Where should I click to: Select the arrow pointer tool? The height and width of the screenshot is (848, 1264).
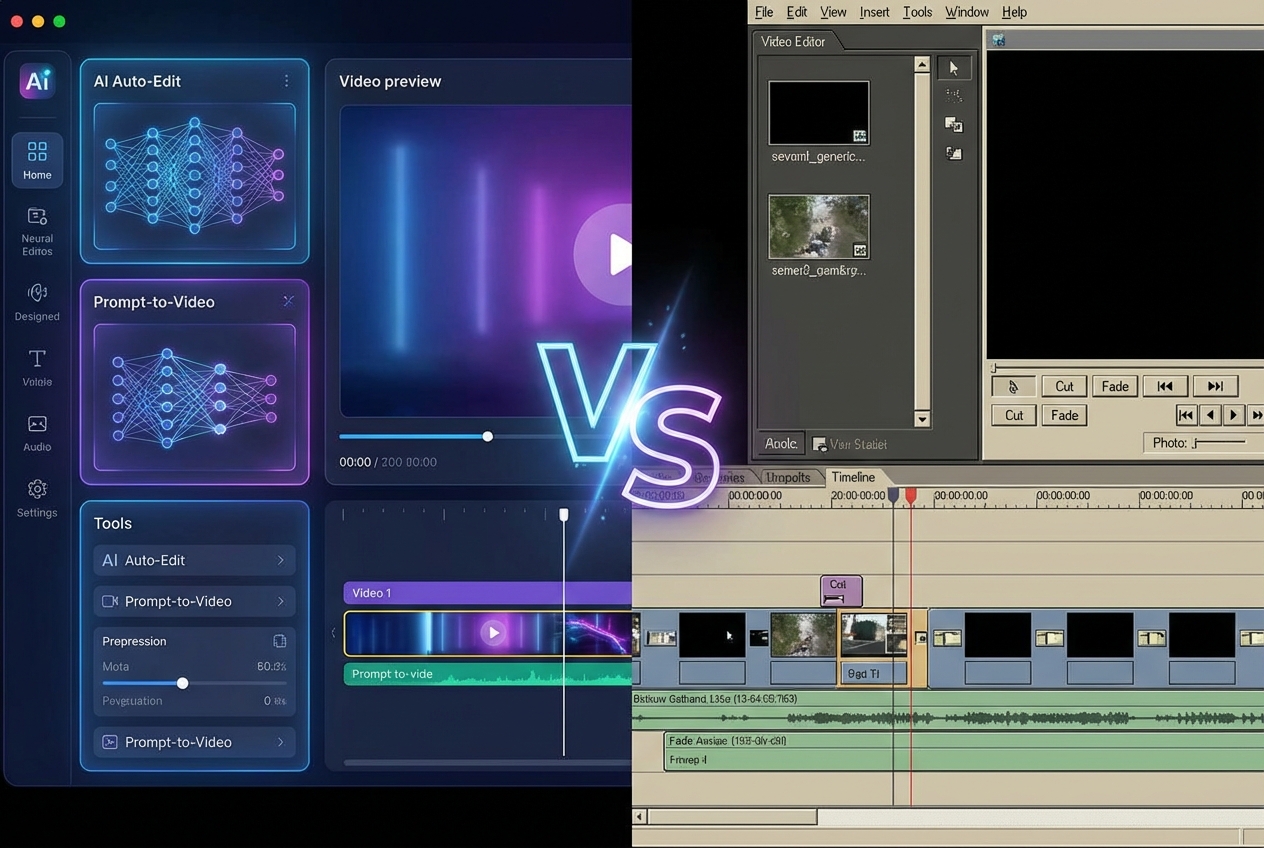coord(954,68)
